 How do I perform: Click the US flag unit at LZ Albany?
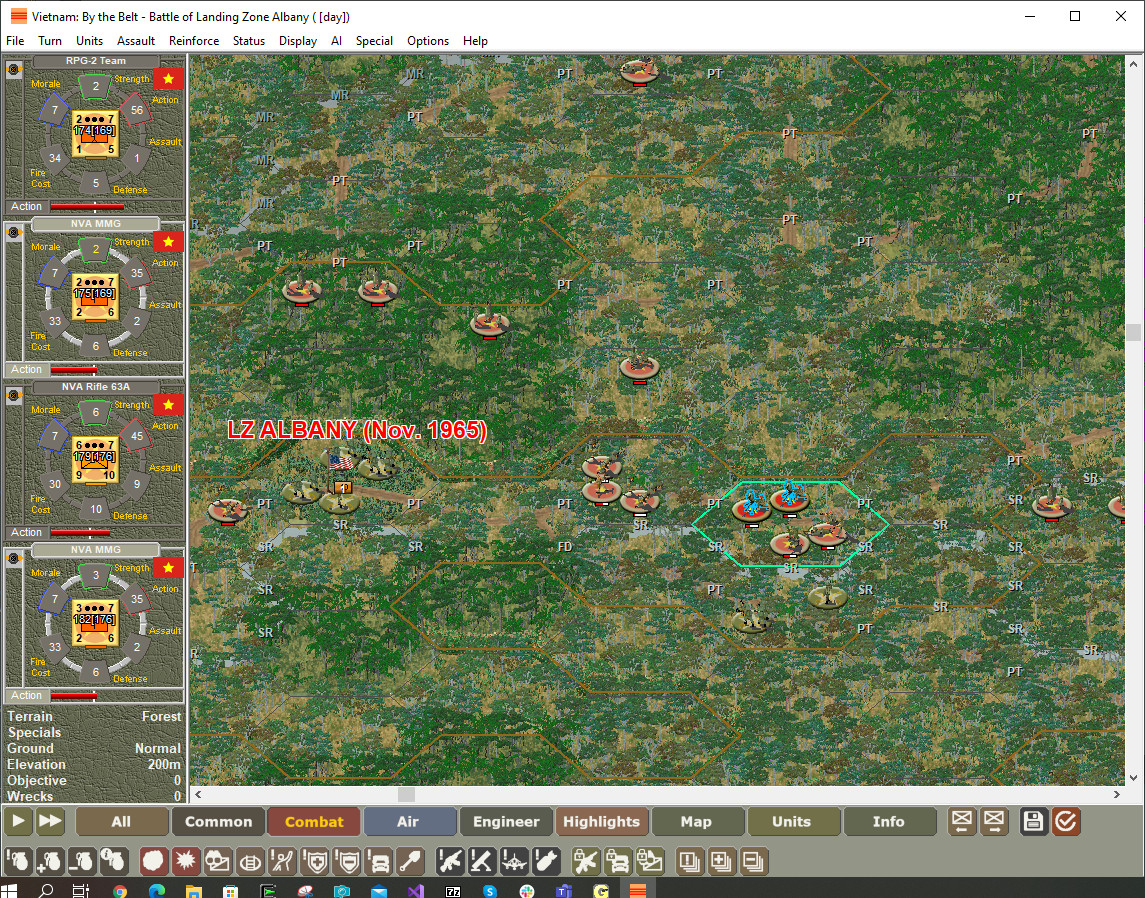(340, 462)
